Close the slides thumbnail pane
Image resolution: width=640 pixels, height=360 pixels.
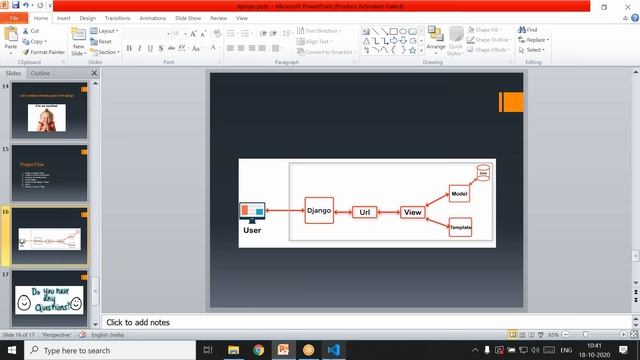(94, 73)
